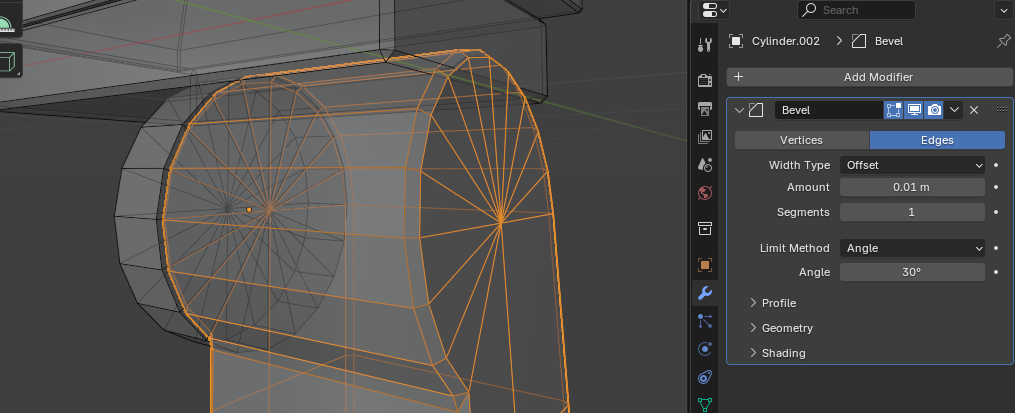Select the Measure tool in viewport toolbar
1015x413 pixels.
click(6, 25)
